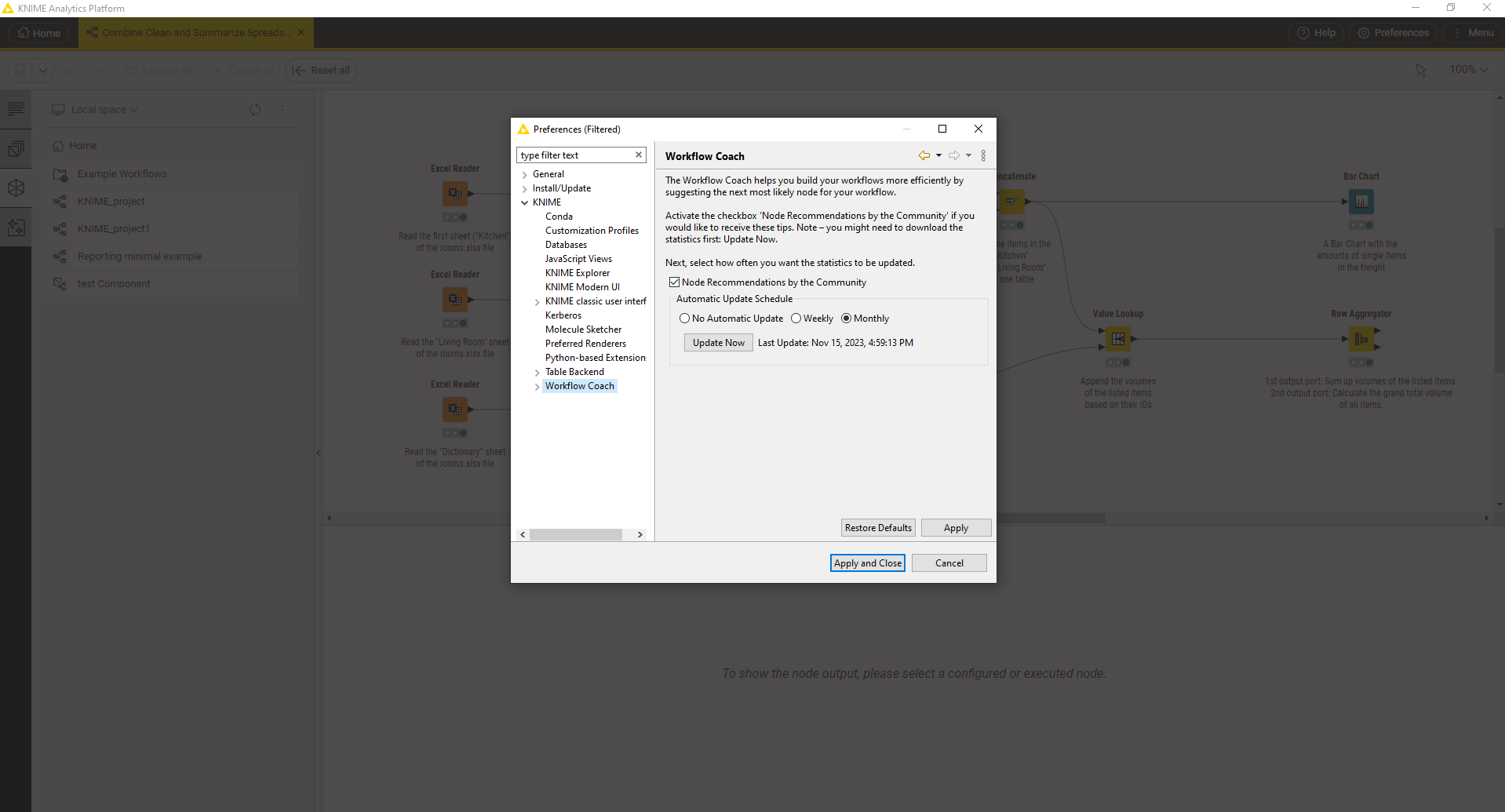Click the back navigation arrow in Workflow Coach header
Image resolution: width=1505 pixels, height=812 pixels.
(924, 155)
